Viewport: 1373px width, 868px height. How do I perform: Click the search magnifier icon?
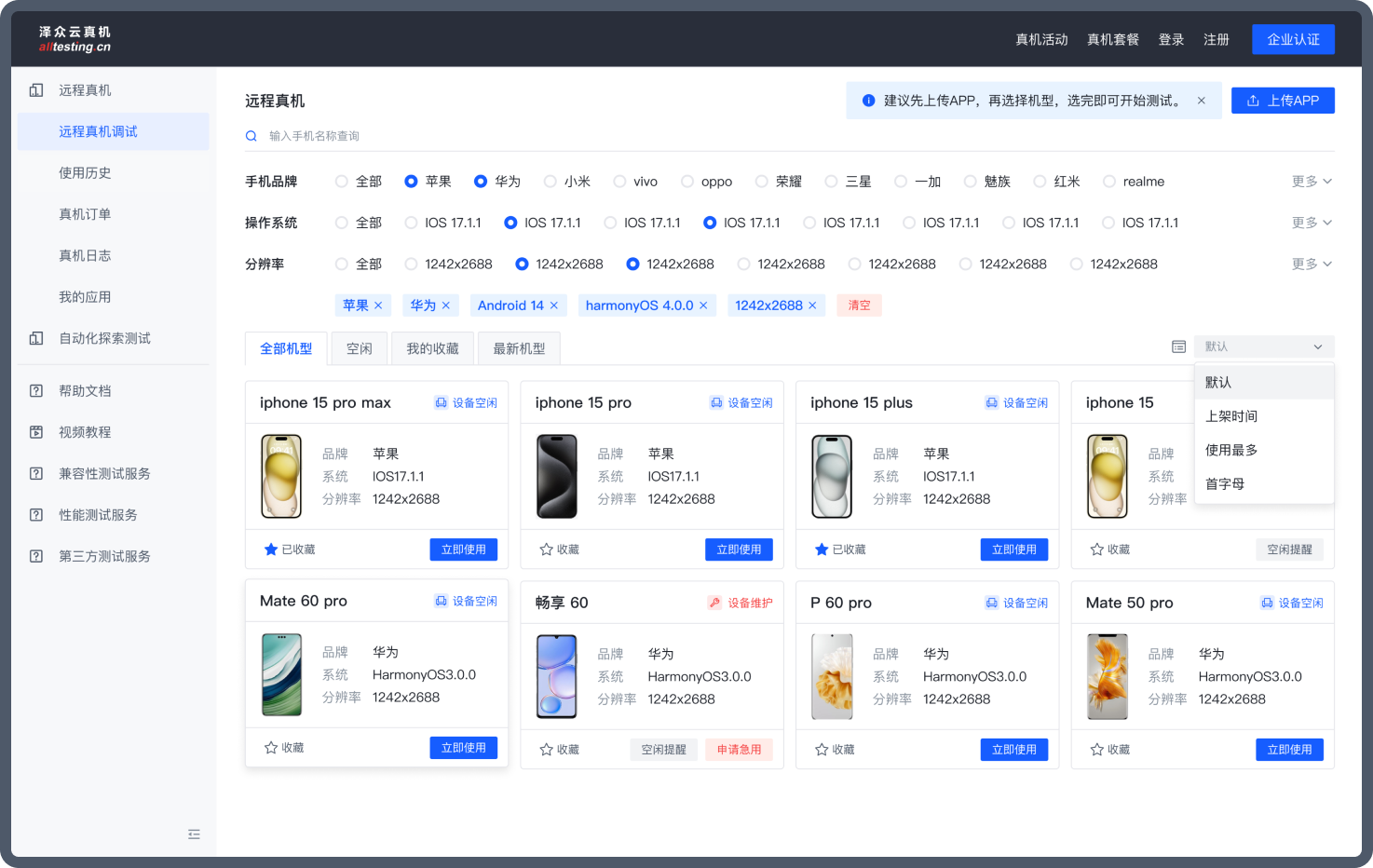pyautogui.click(x=251, y=136)
